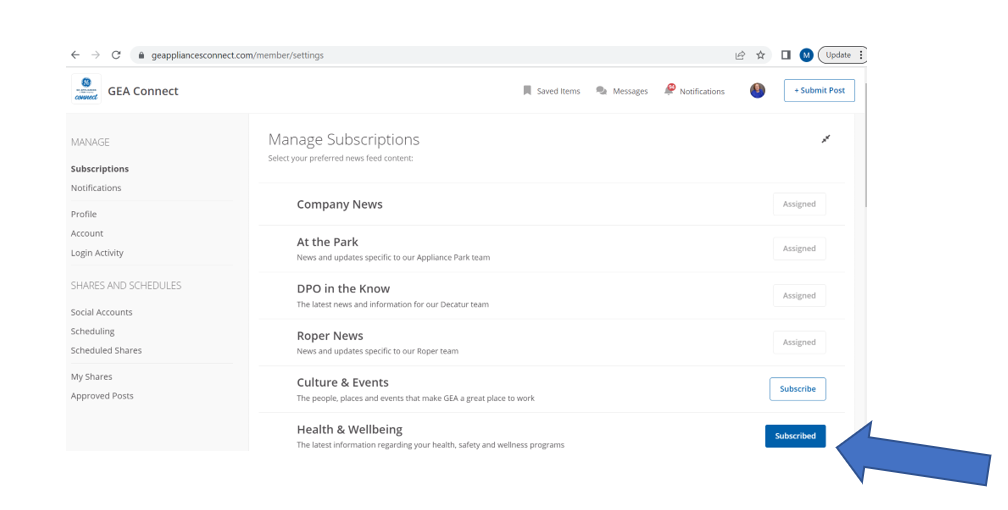Image resolution: width=1008 pixels, height=510 pixels.
Task: Click the Submit Post button
Action: (819, 91)
